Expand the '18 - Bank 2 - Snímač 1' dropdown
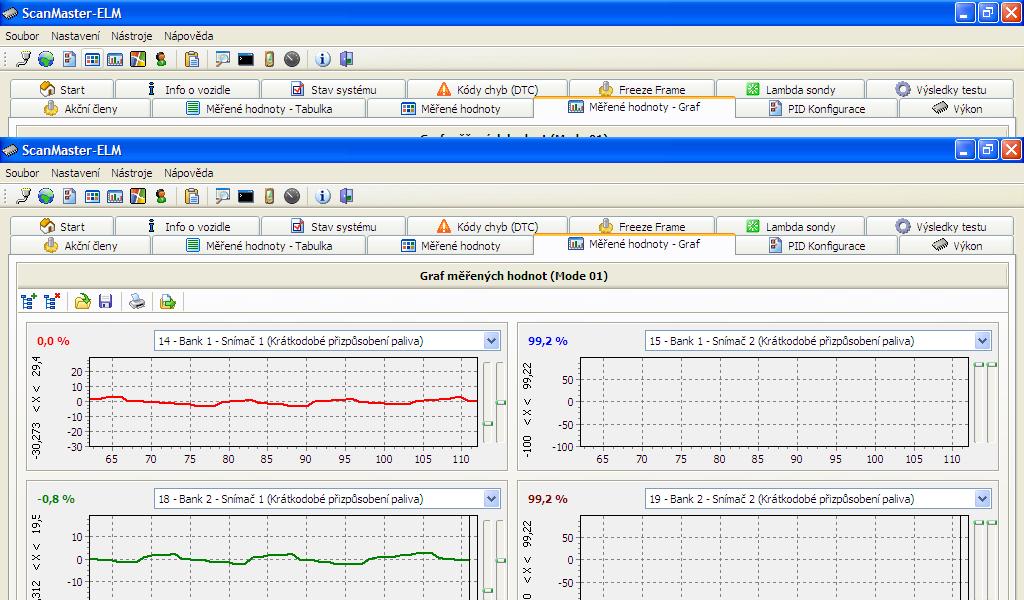Viewport: 1024px width, 600px height. pyautogui.click(x=491, y=499)
